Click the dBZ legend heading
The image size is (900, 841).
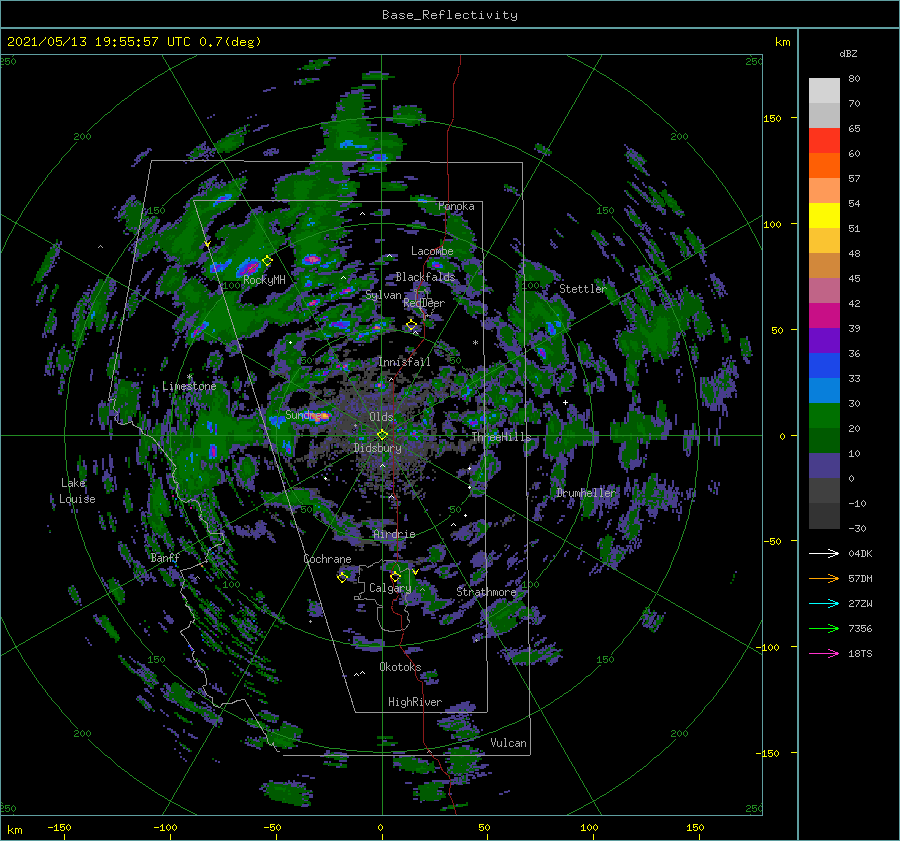(848, 53)
